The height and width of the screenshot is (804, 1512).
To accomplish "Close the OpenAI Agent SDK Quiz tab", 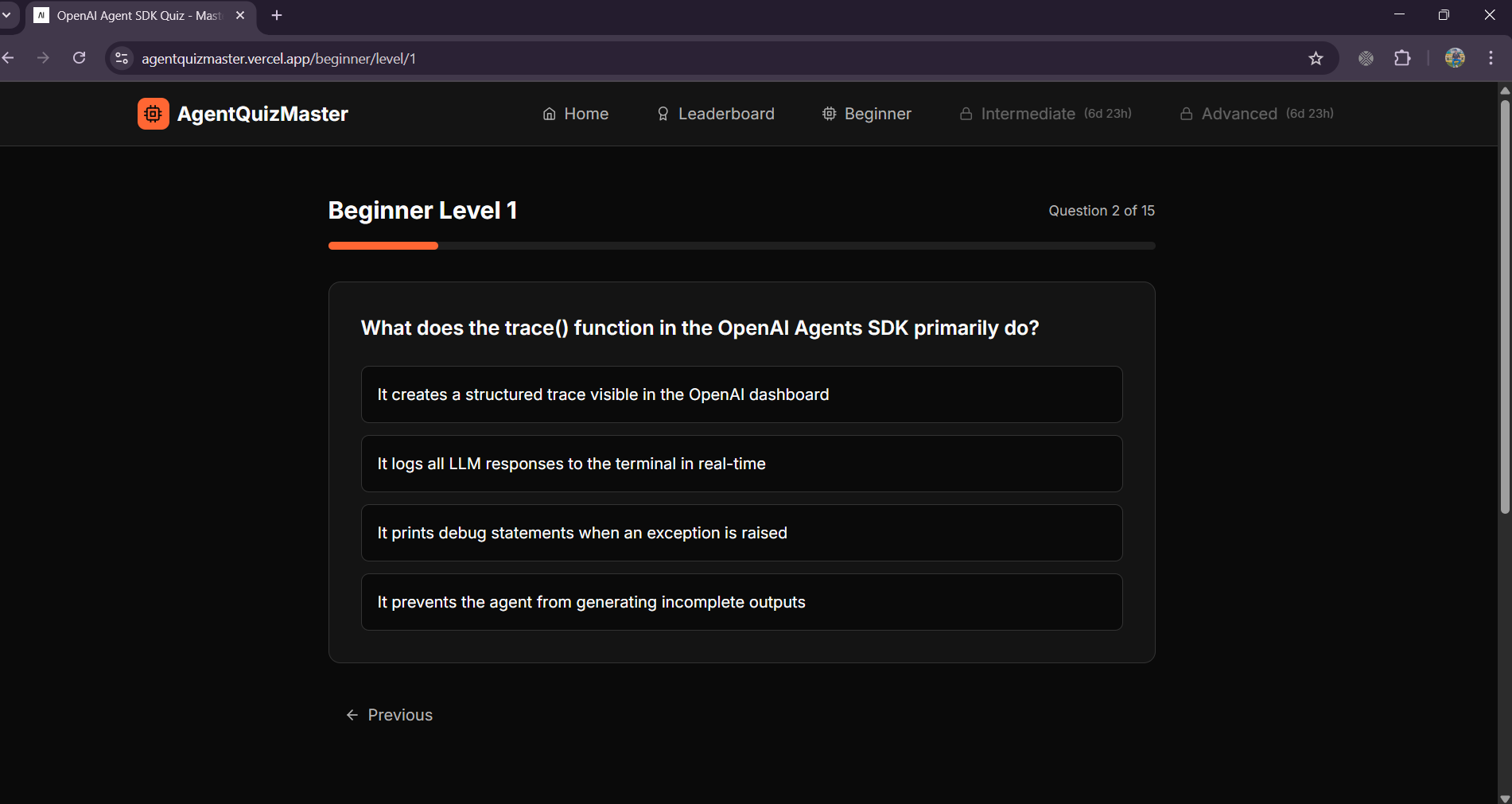I will click(x=240, y=15).
